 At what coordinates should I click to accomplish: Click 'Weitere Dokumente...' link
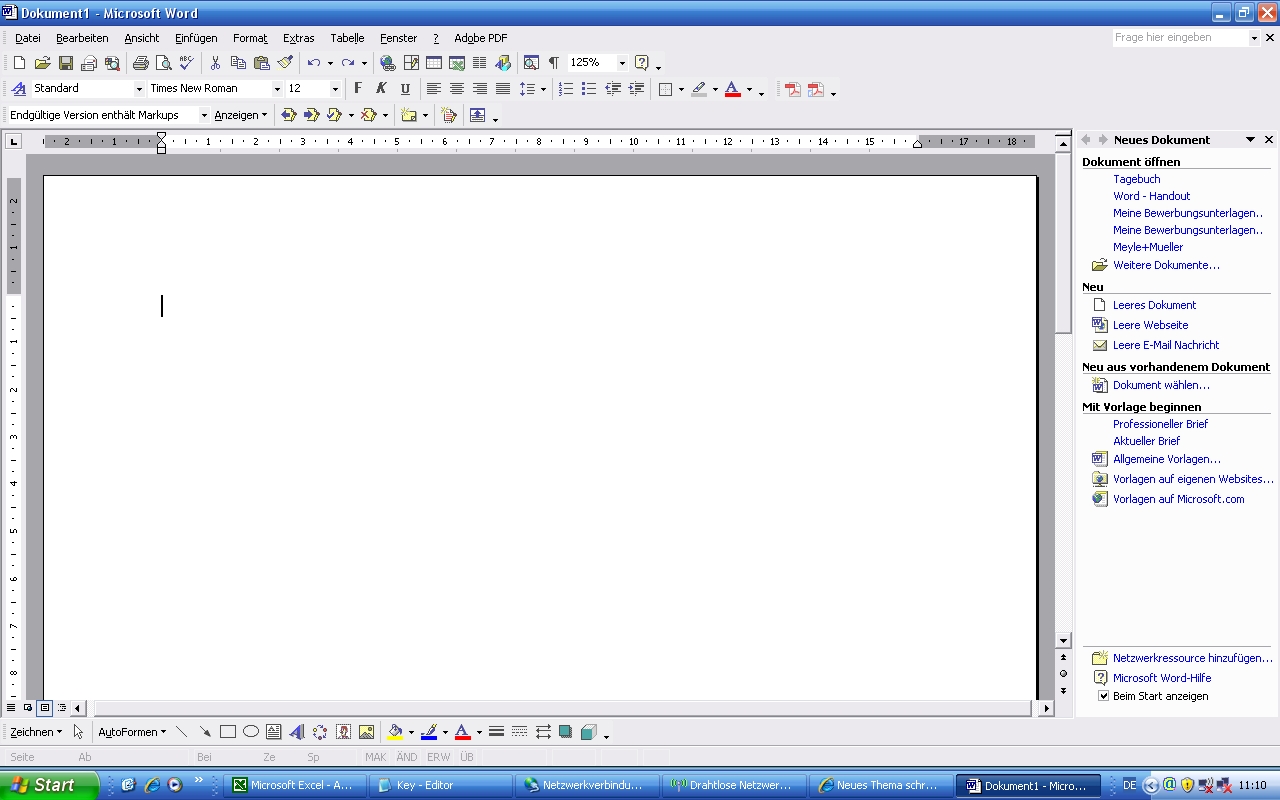(x=1166, y=265)
